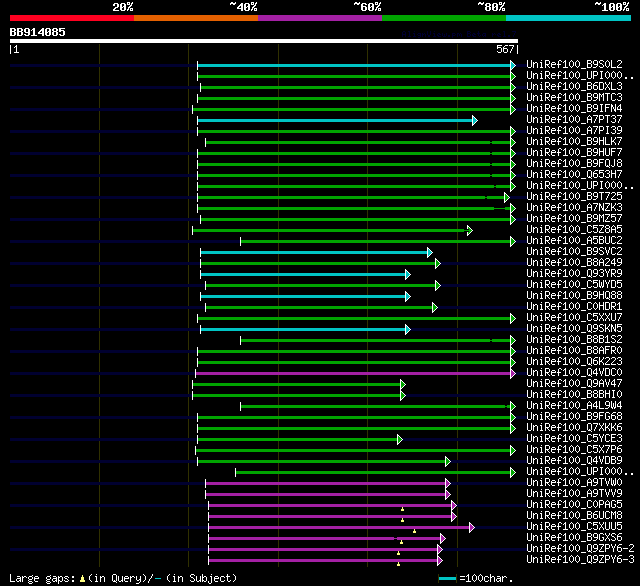
Task: Click the Large gaps legend text
Action: [123, 578]
